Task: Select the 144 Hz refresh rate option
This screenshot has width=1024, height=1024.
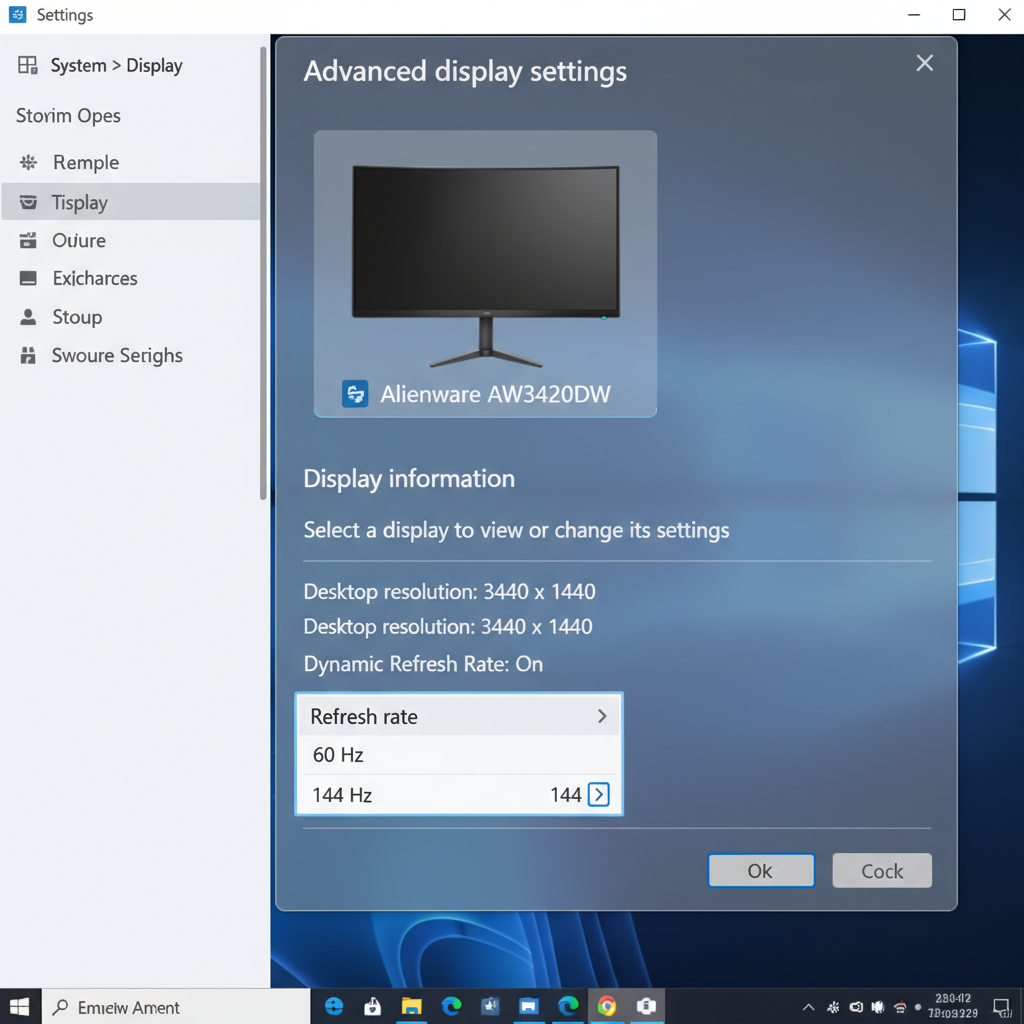Action: pos(458,795)
